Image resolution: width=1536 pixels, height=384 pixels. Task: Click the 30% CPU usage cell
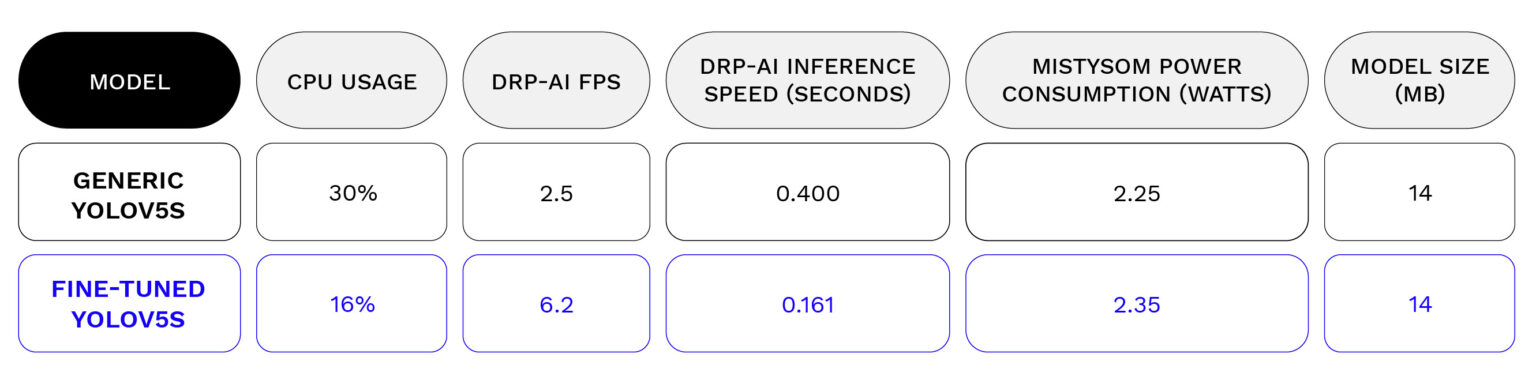click(x=352, y=193)
